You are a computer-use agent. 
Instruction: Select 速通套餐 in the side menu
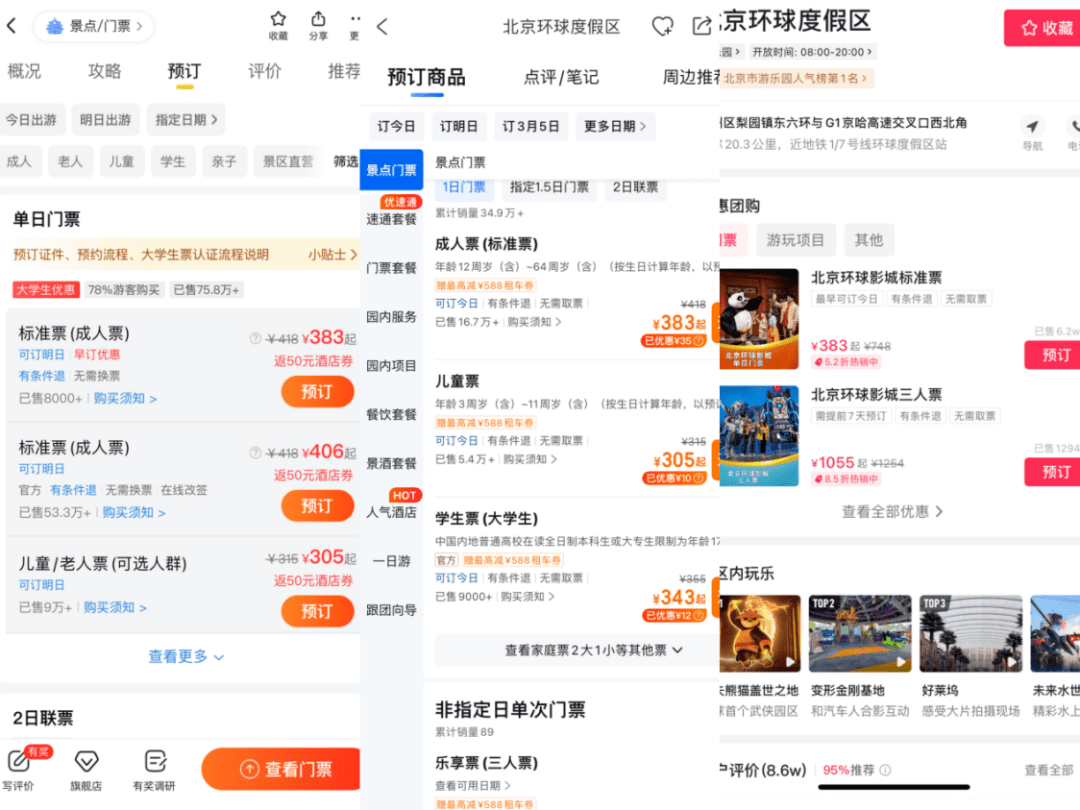tap(391, 219)
